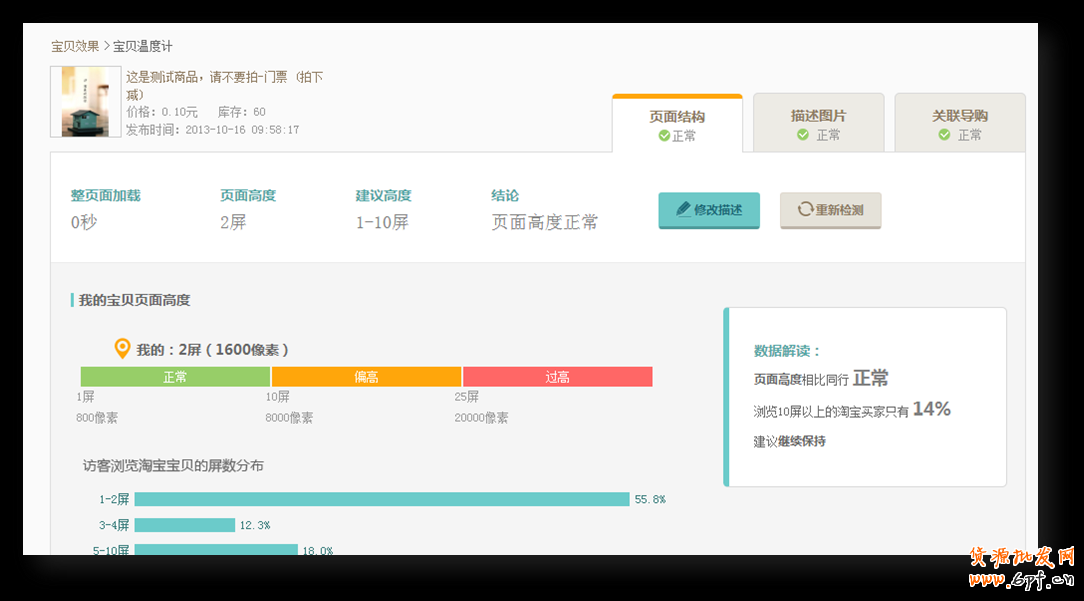The image size is (1084, 601).
Task: Click the 建议高度 heading
Action: pos(383,196)
